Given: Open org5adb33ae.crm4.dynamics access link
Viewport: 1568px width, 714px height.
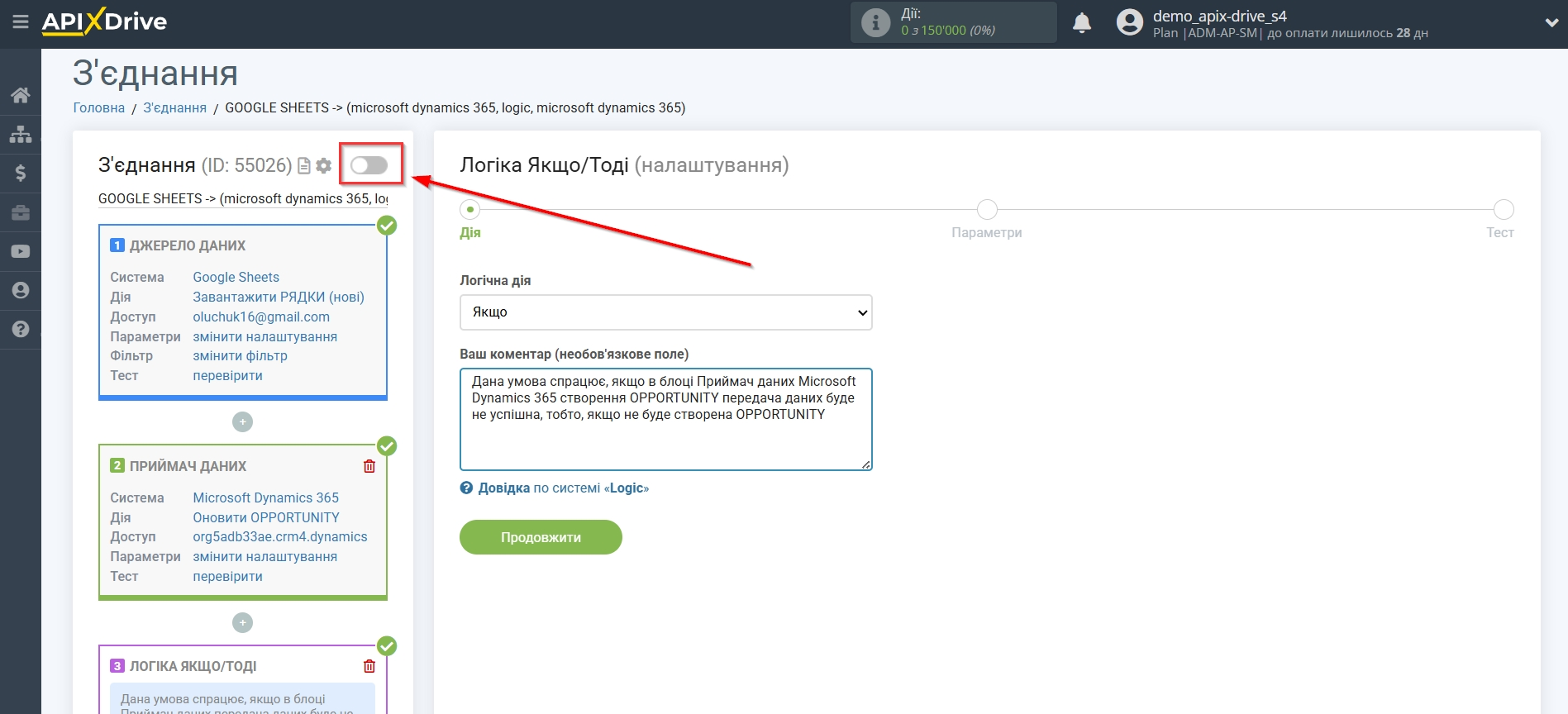Looking at the screenshot, I should (280, 537).
